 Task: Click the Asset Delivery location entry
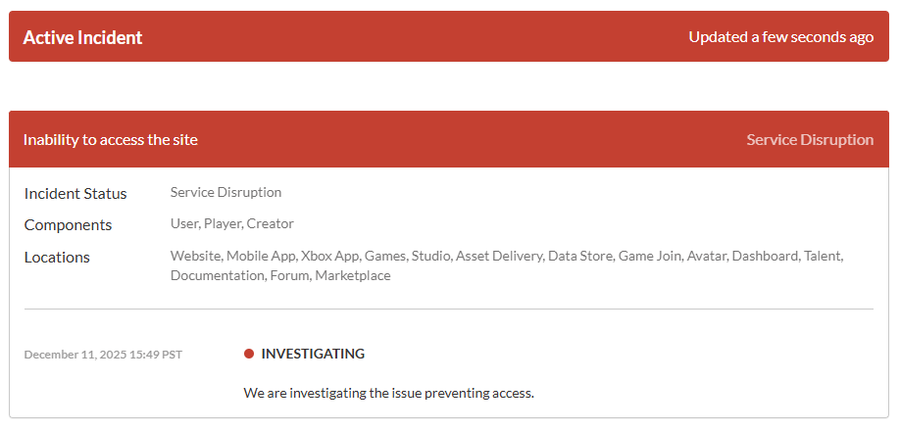[499, 256]
